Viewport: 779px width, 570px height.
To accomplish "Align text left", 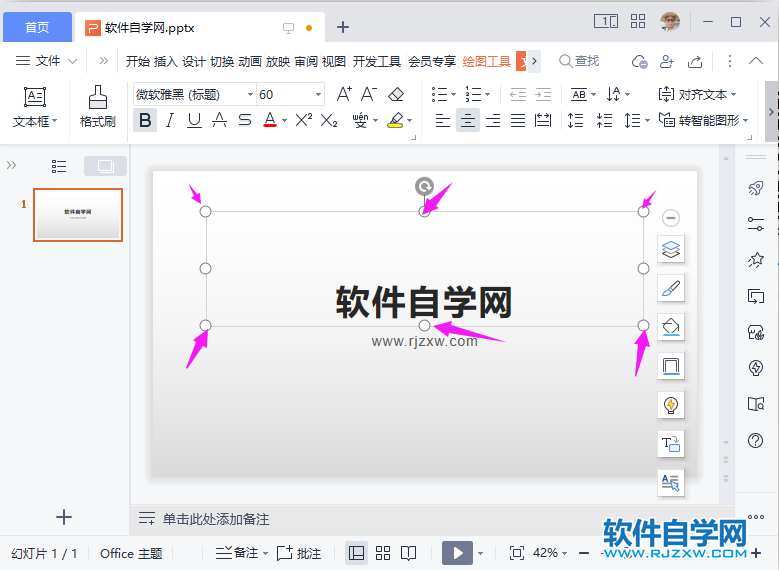I will [x=442, y=120].
